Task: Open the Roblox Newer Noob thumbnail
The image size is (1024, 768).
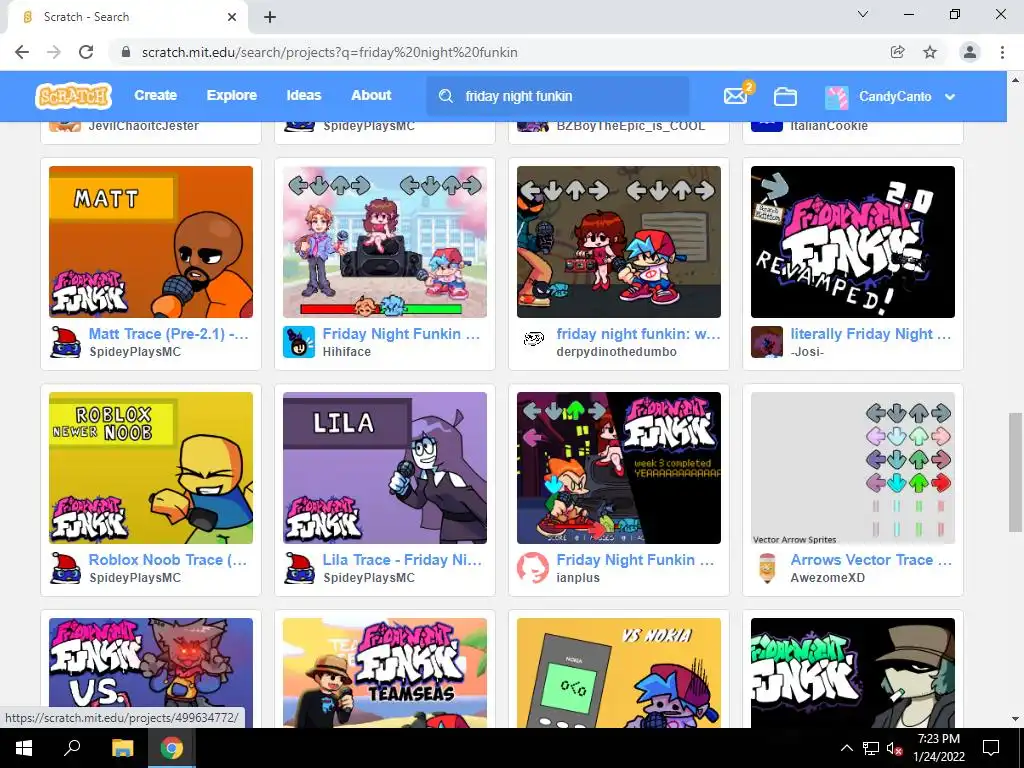Action: pos(151,468)
